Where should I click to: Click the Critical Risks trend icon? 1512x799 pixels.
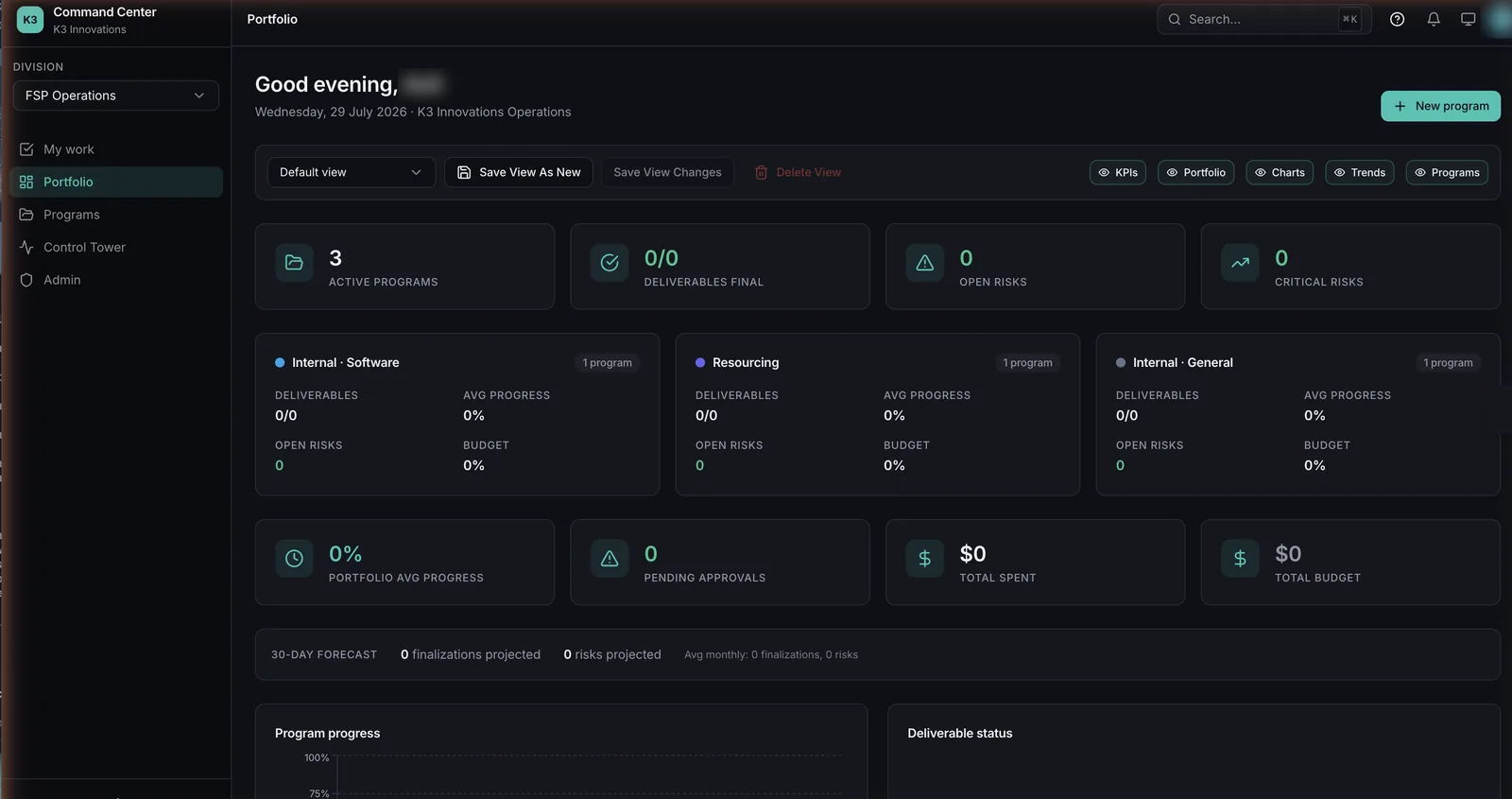click(x=1240, y=263)
